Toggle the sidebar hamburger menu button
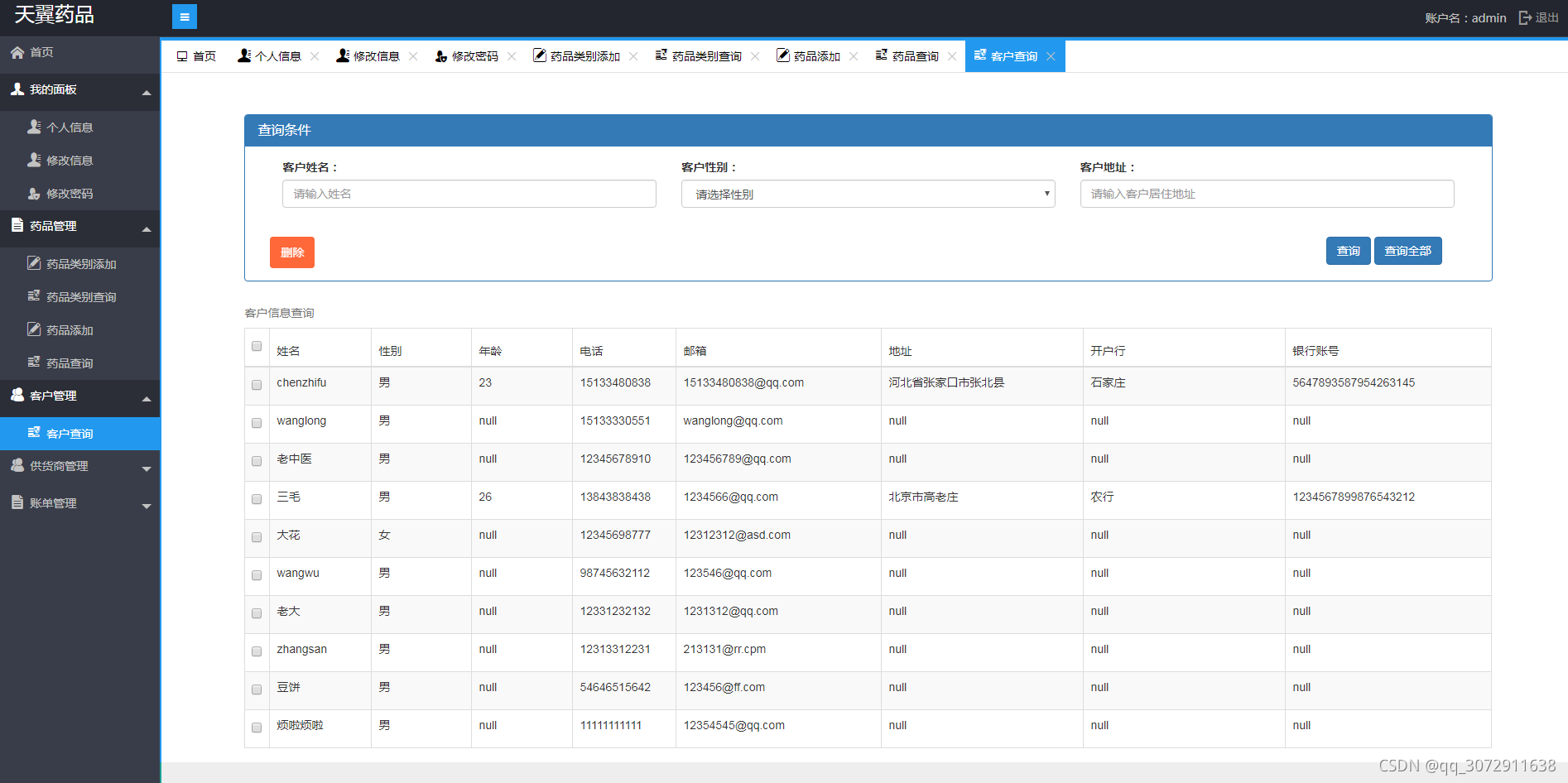Image resolution: width=1568 pixels, height=783 pixels. (184, 17)
